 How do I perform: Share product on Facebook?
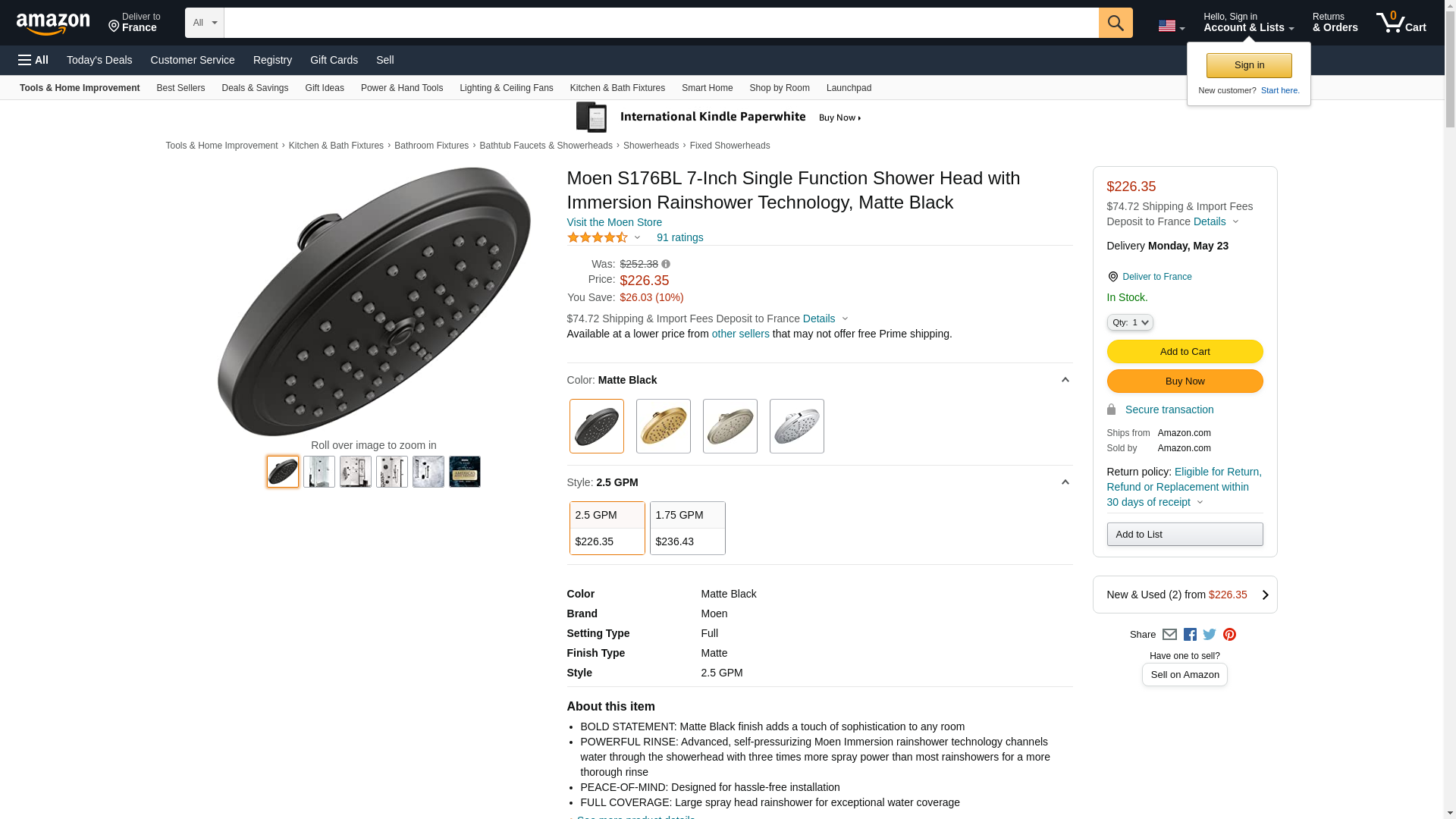tap(1190, 635)
